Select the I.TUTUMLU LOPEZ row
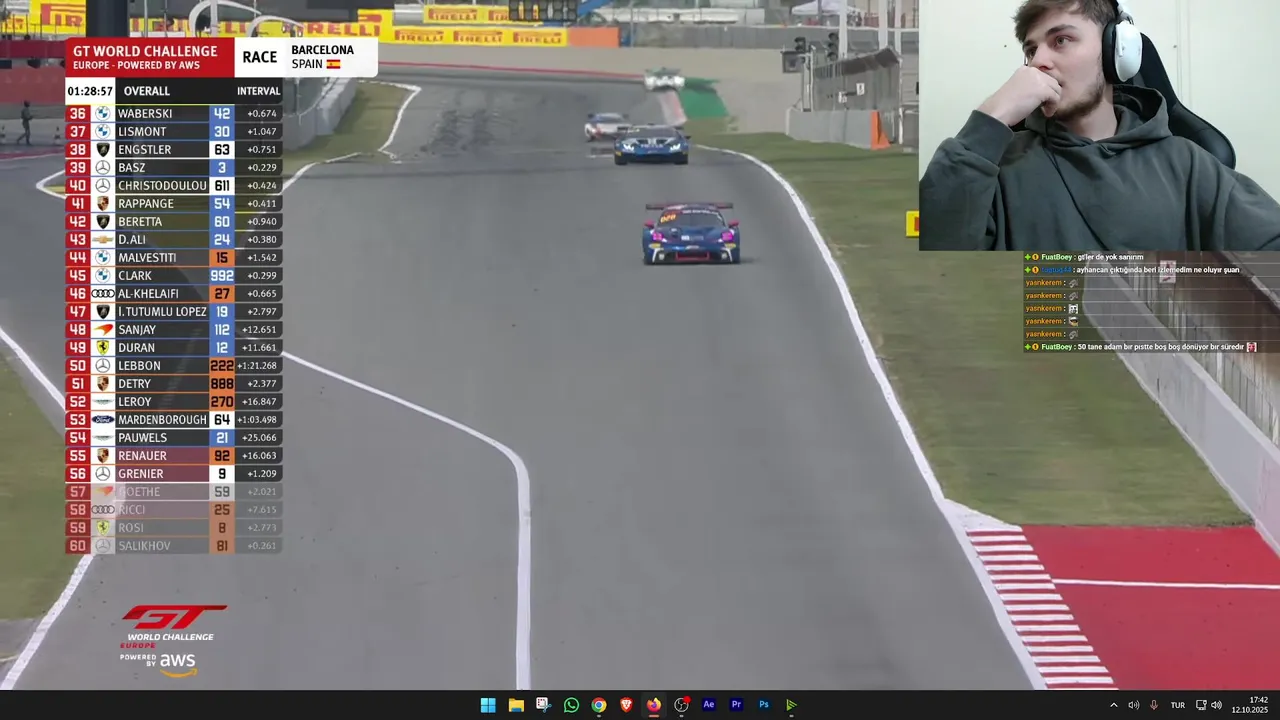Image resolution: width=1280 pixels, height=720 pixels. click(x=174, y=311)
